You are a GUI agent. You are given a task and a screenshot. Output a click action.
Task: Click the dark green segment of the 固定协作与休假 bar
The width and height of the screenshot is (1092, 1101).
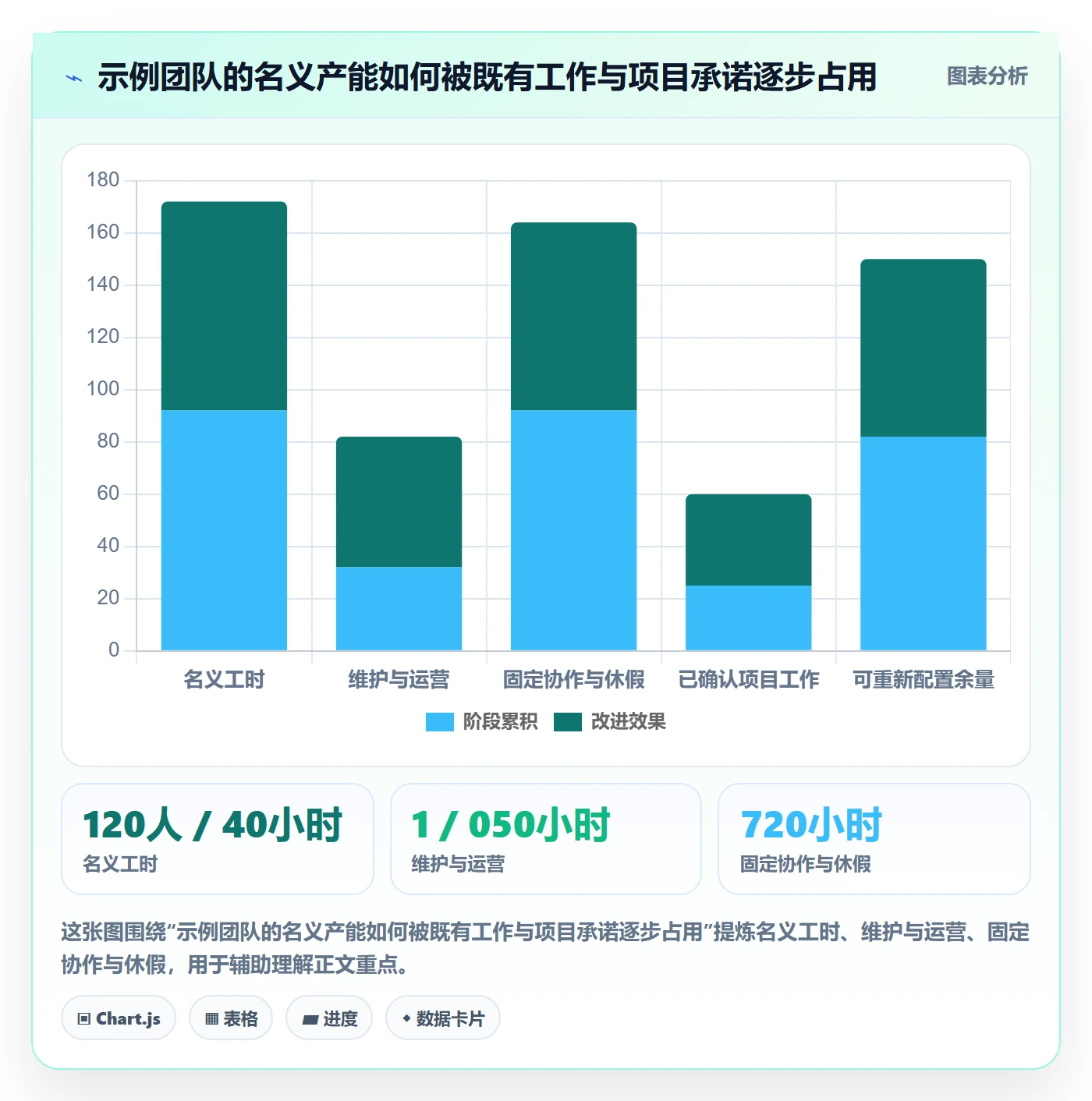(x=573, y=317)
